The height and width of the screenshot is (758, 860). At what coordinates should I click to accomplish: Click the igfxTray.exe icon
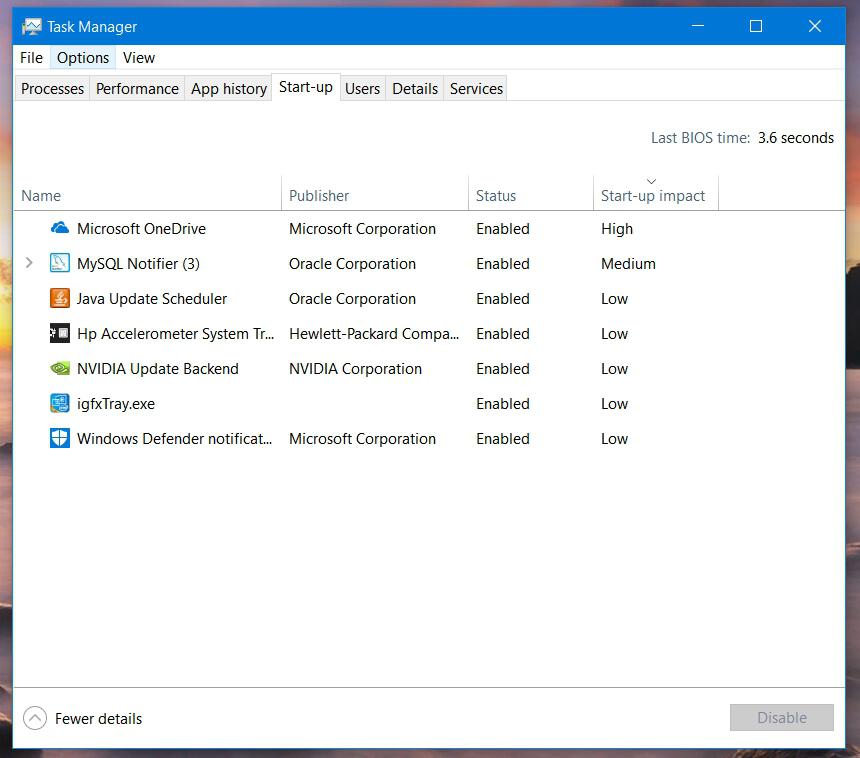pyautogui.click(x=60, y=404)
